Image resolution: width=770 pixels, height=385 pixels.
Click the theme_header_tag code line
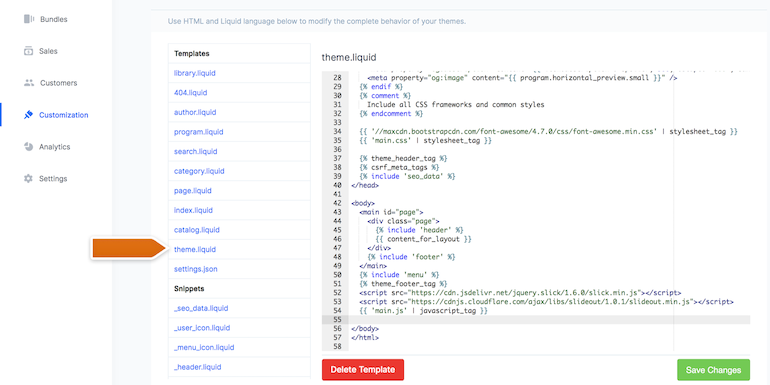403,159
